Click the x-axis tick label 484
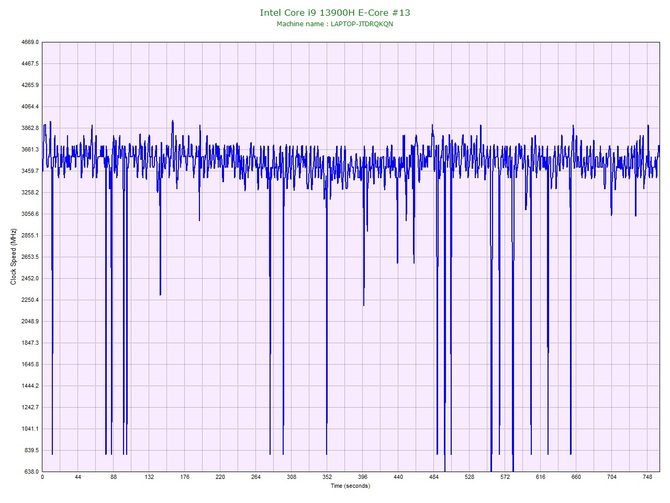 tap(434, 477)
